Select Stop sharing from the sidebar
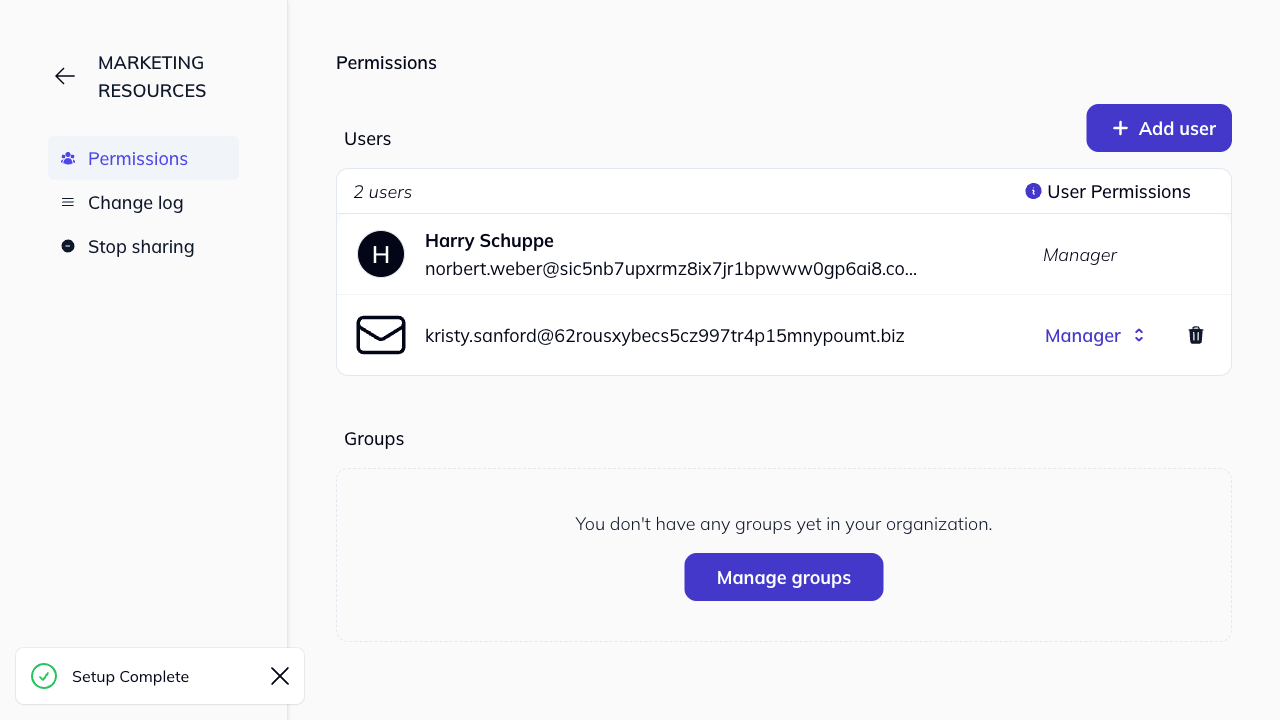The height and width of the screenshot is (720, 1280). [x=141, y=246]
